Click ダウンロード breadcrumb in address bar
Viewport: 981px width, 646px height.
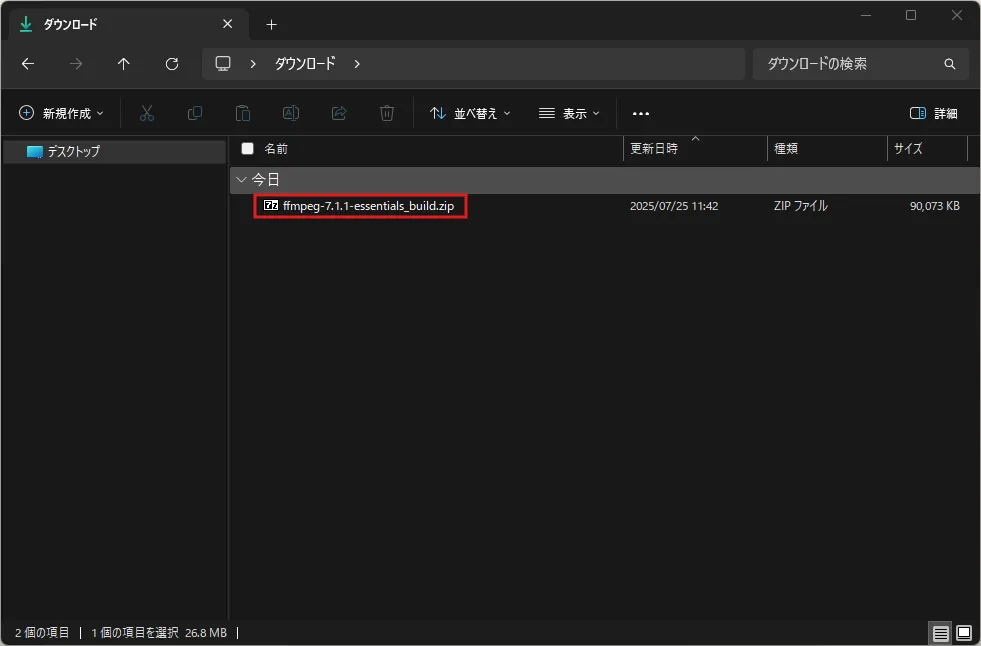click(x=305, y=63)
